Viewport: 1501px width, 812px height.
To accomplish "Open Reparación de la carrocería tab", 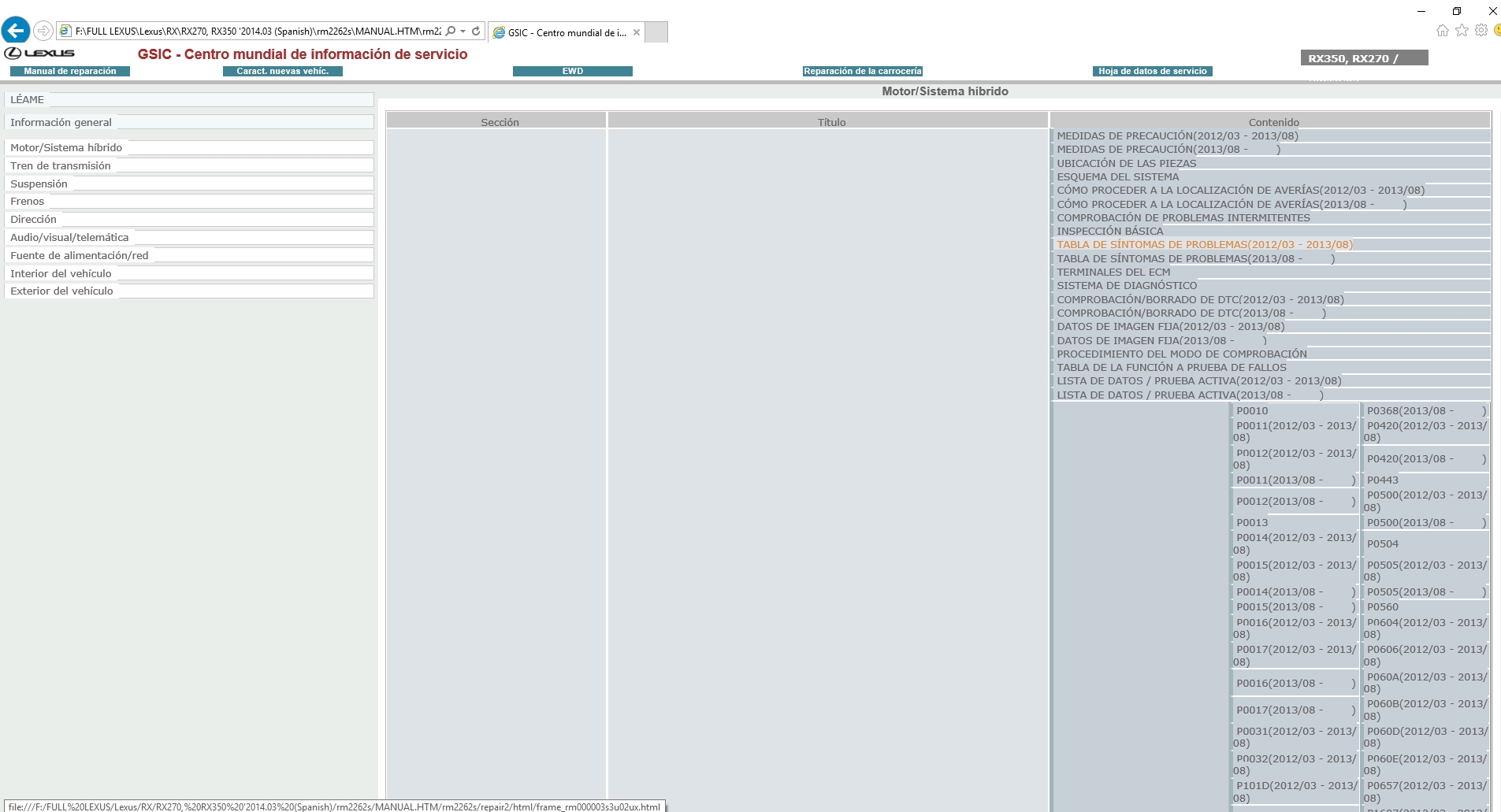I will coord(863,71).
